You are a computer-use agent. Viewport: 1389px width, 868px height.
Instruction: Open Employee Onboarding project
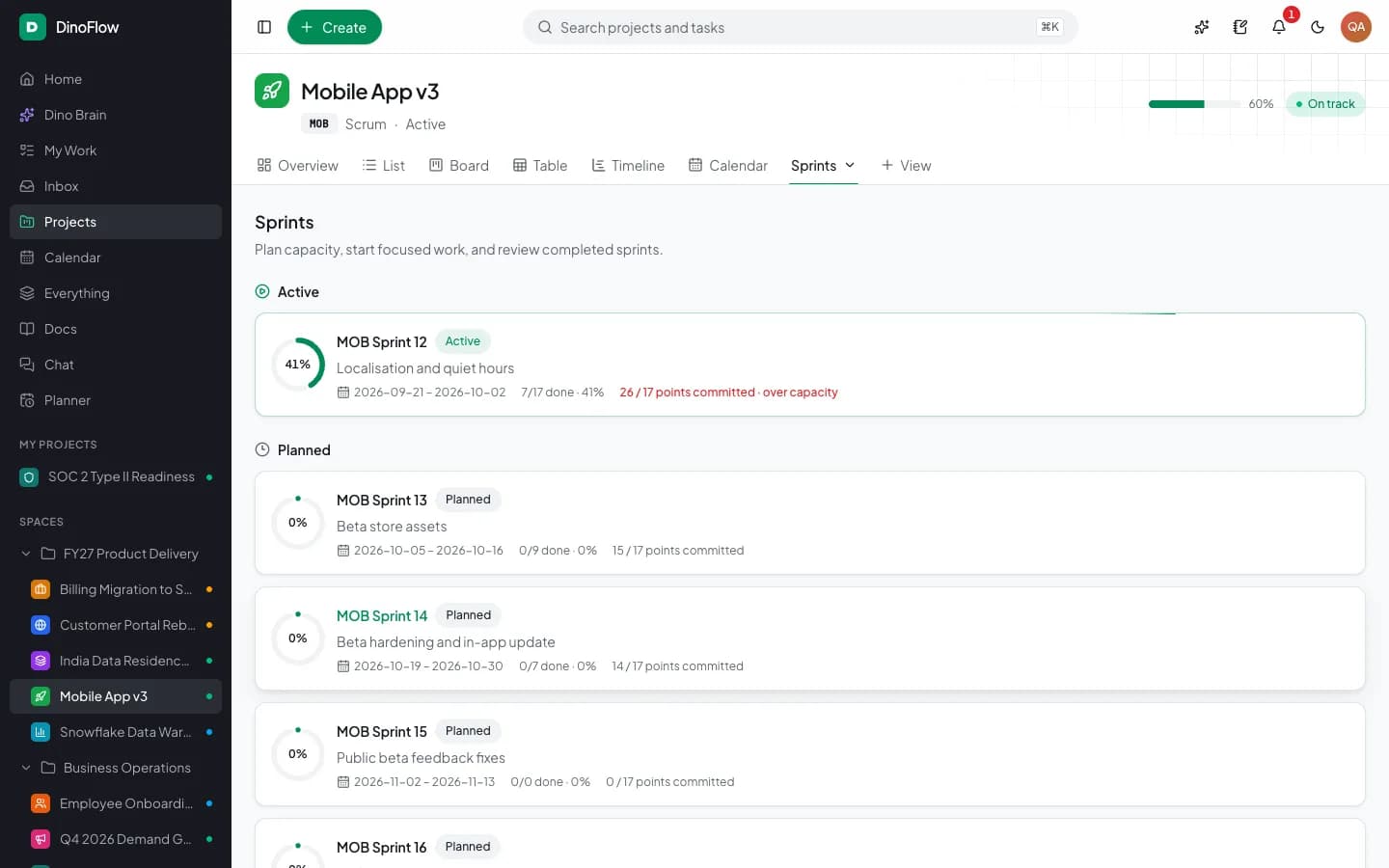pyautogui.click(x=116, y=803)
